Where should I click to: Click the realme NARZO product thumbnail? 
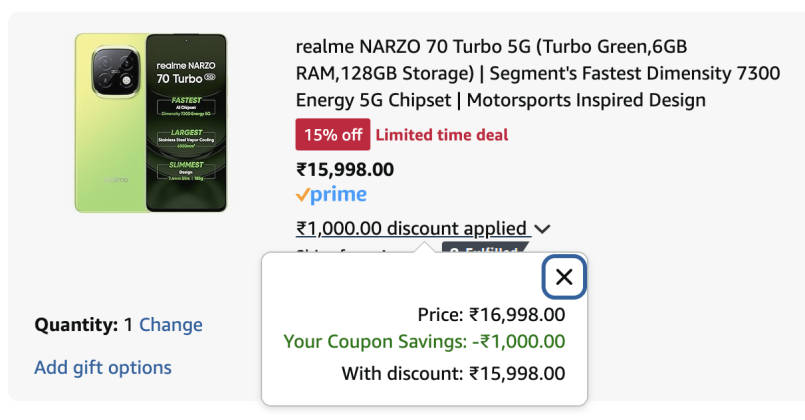(151, 122)
